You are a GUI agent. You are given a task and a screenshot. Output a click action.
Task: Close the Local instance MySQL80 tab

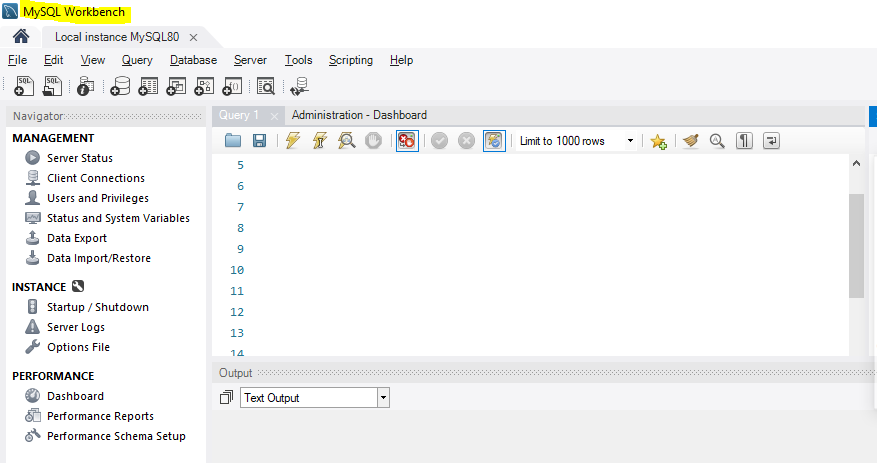click(194, 37)
